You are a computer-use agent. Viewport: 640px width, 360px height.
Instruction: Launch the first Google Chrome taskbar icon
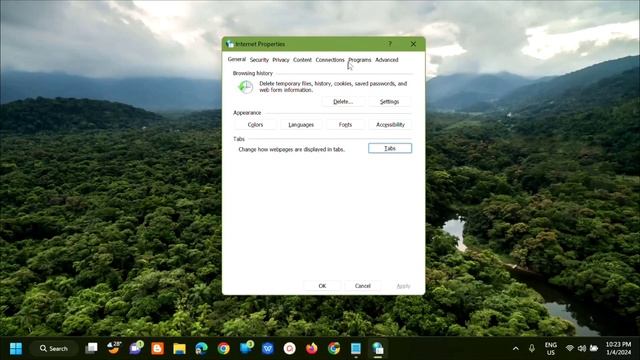click(223, 349)
